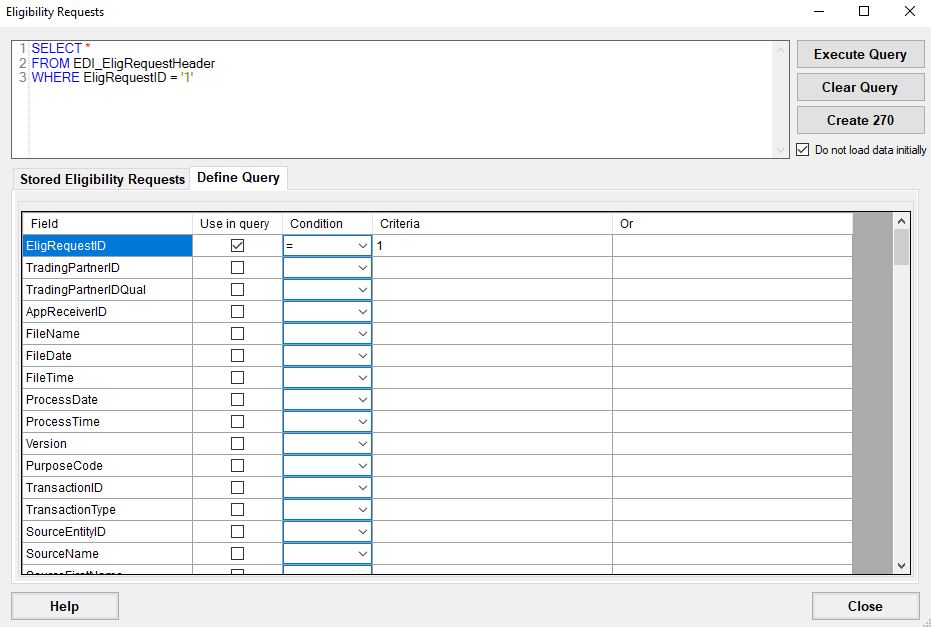Click Or cell for EligRequestID
931x627 pixels.
pos(732,246)
